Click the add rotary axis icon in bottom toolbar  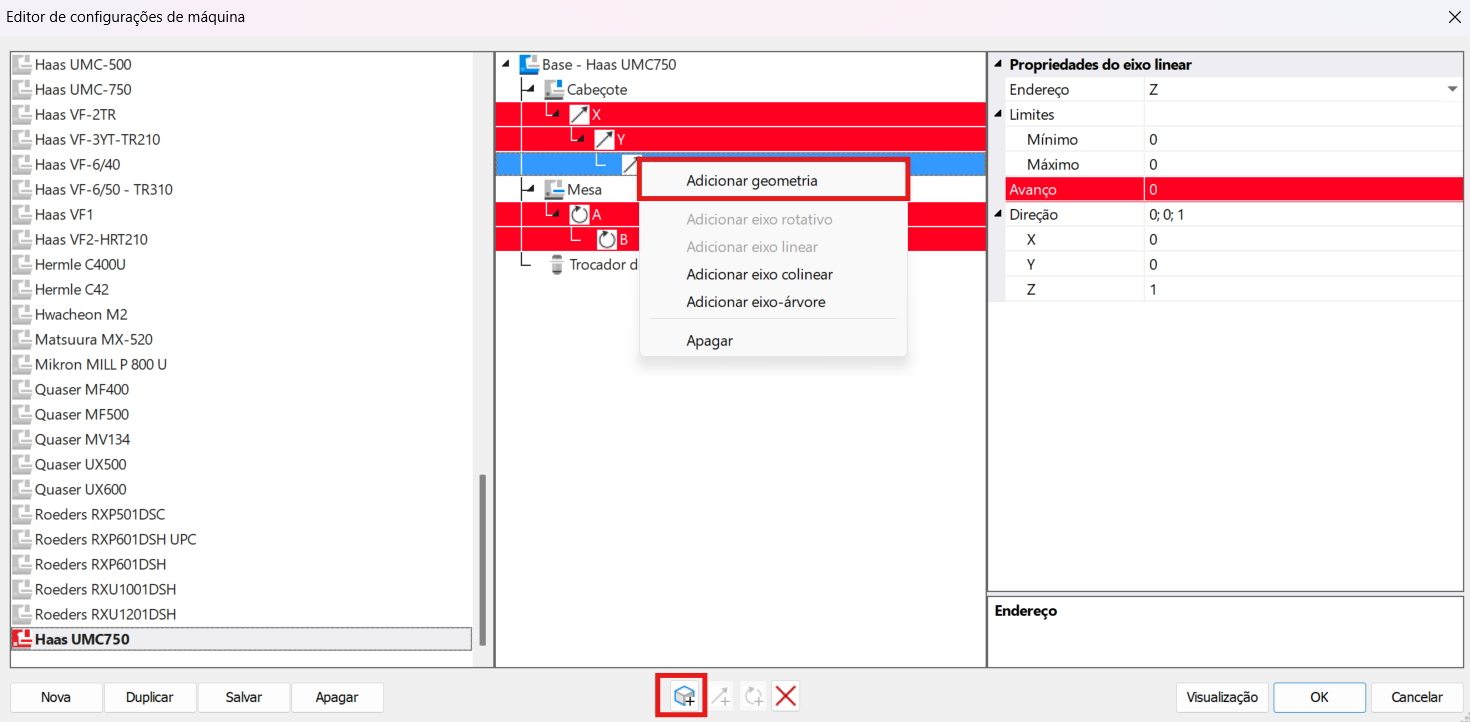(x=753, y=696)
